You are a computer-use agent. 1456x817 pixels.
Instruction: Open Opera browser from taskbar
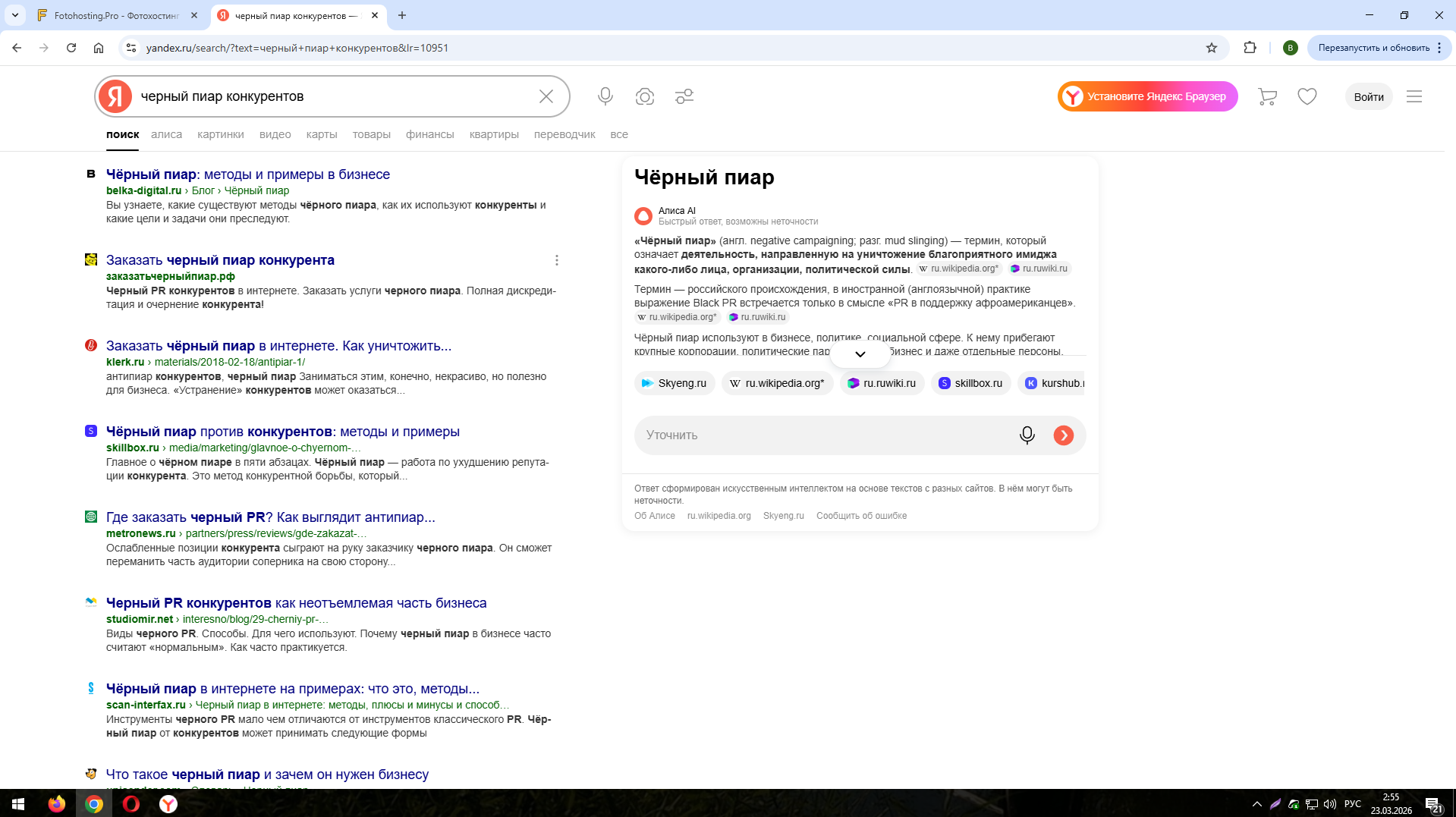click(131, 803)
